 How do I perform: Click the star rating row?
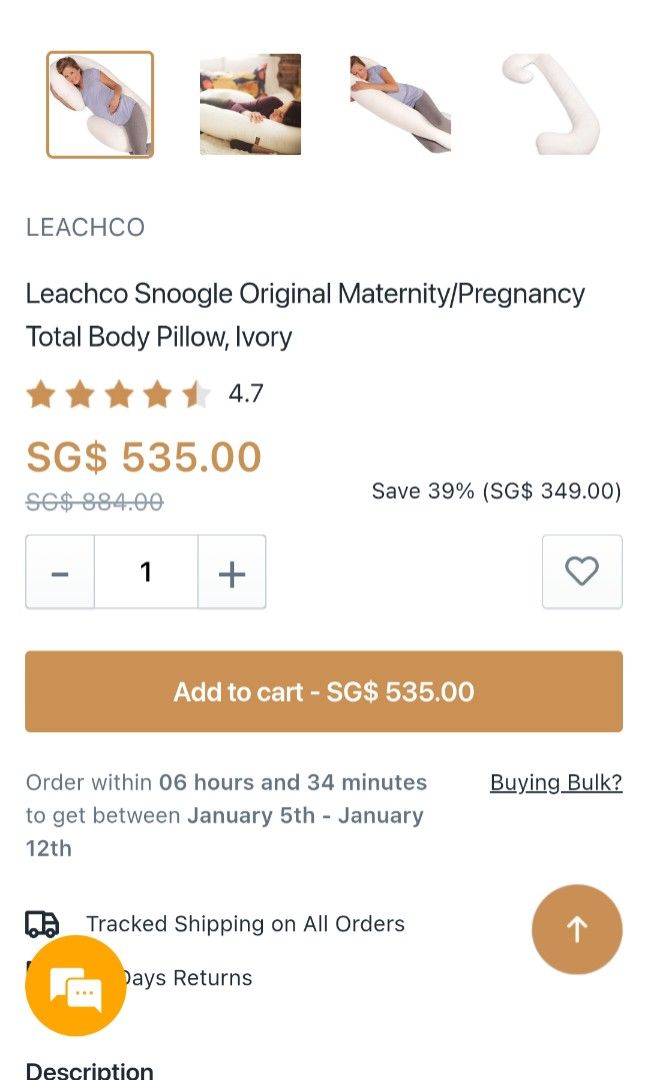[118, 395]
